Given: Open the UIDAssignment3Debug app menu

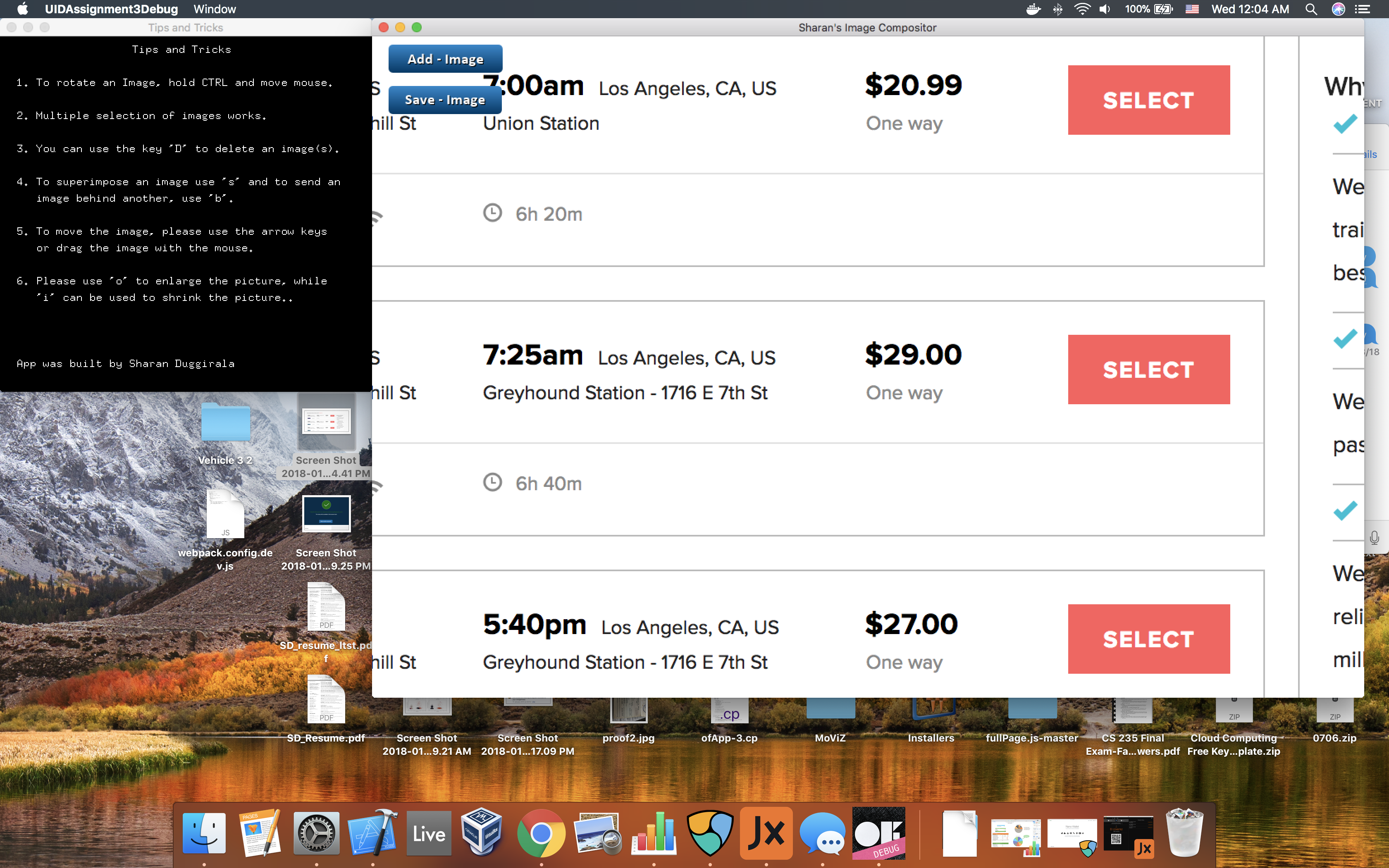Looking at the screenshot, I should [x=111, y=9].
